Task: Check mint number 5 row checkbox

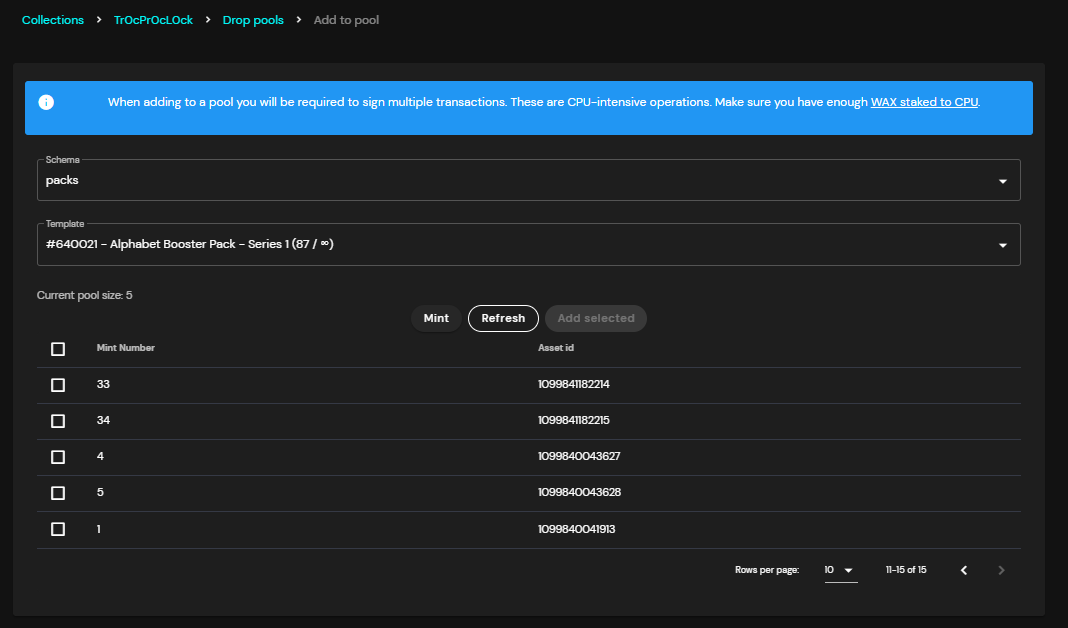Action: tap(58, 492)
